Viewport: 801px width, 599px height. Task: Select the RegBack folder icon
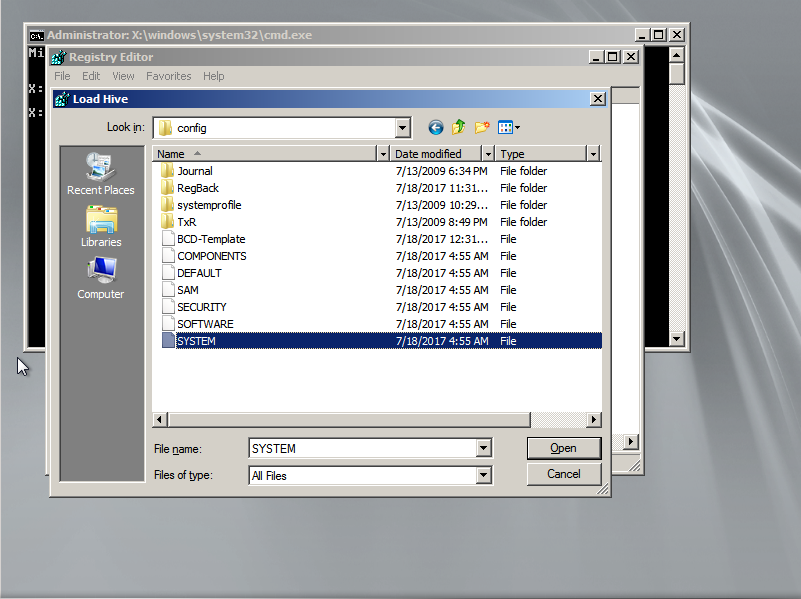tap(167, 188)
